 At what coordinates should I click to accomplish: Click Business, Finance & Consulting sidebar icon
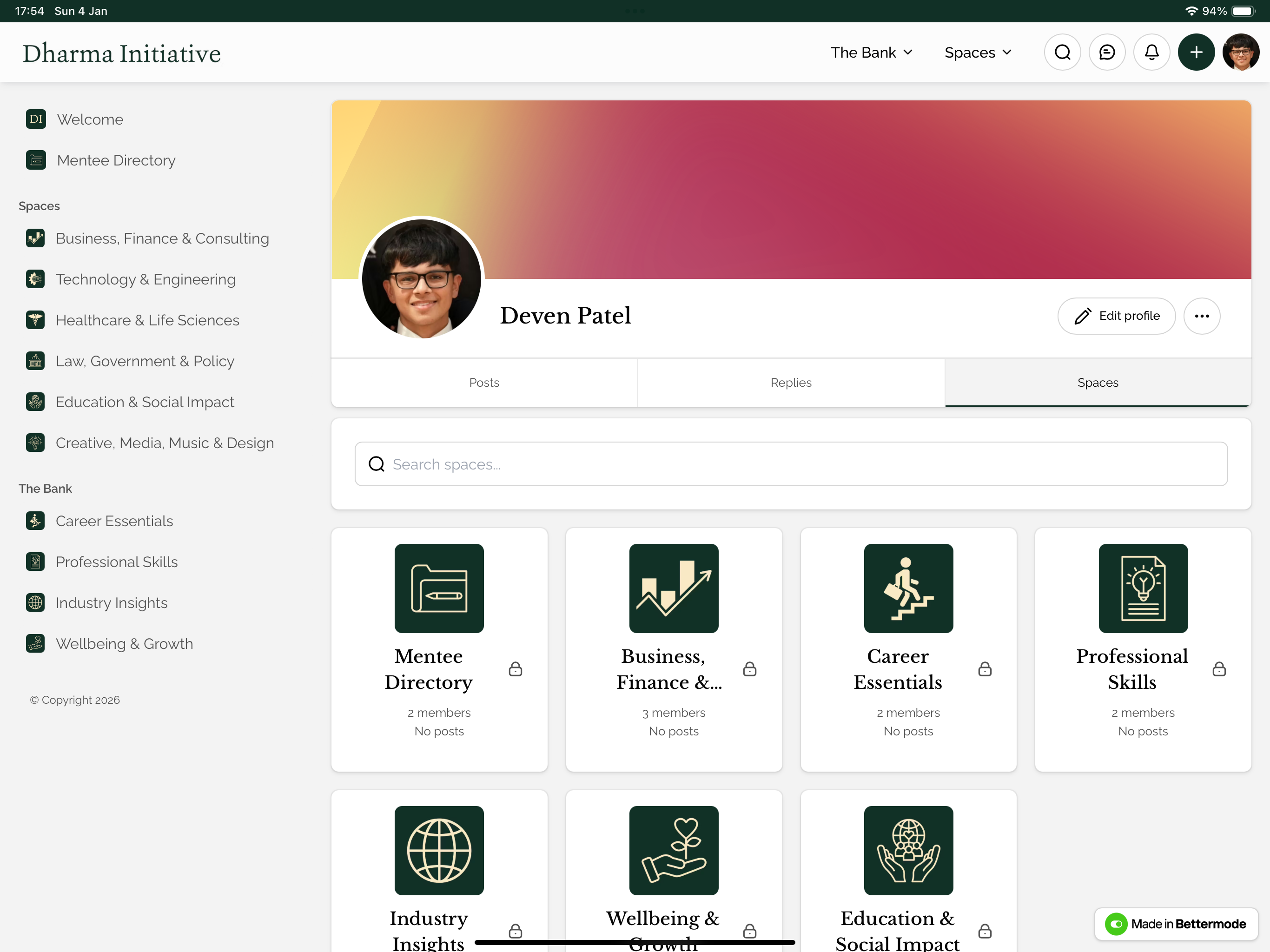[x=35, y=238]
